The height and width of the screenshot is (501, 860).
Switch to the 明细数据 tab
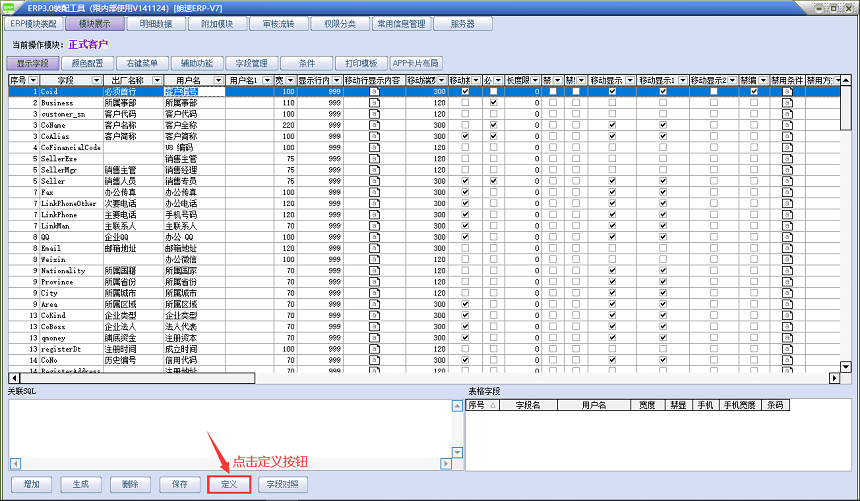pyautogui.click(x=155, y=23)
